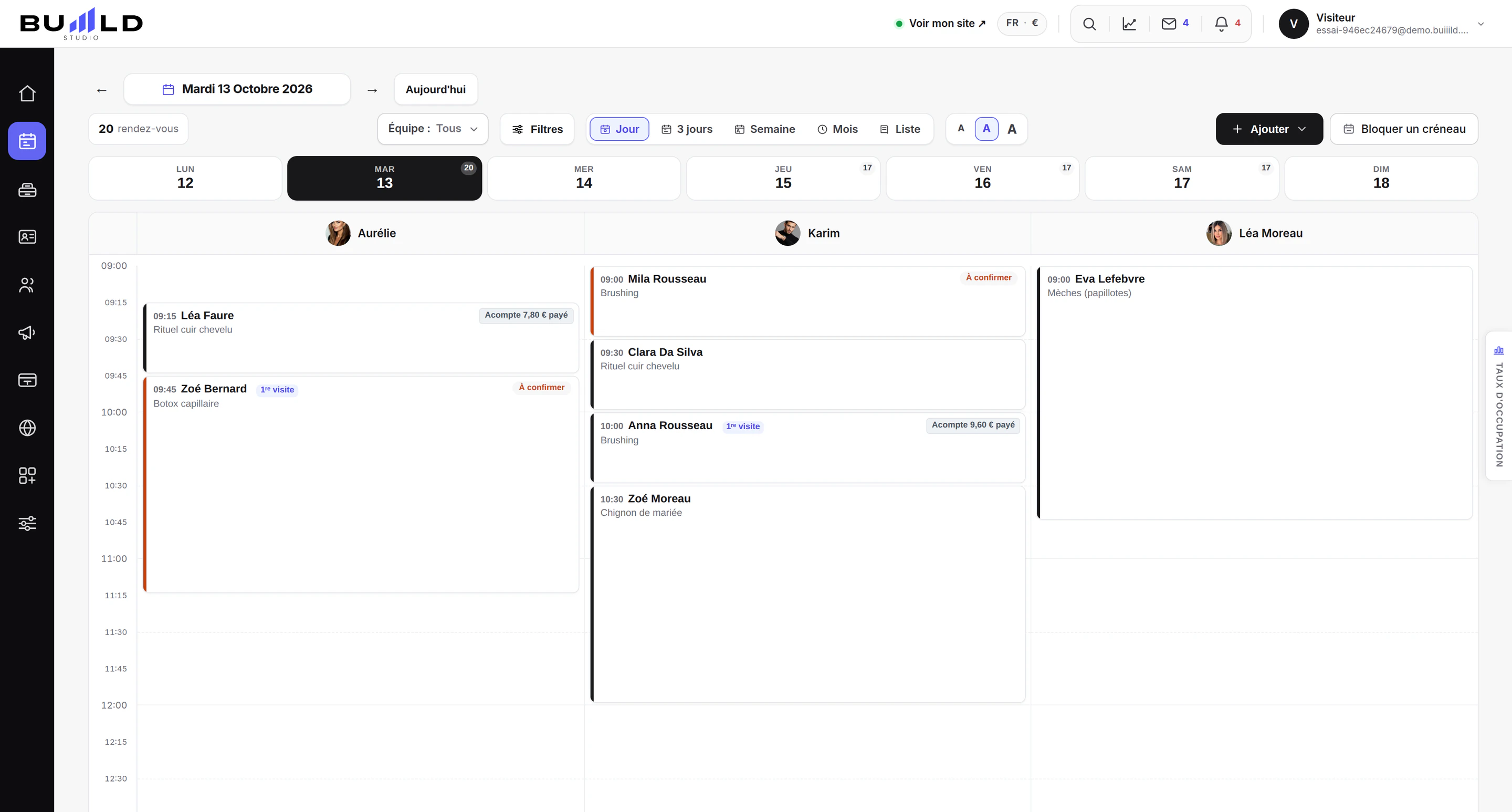
Task: Select day SAM 17
Action: (1182, 178)
